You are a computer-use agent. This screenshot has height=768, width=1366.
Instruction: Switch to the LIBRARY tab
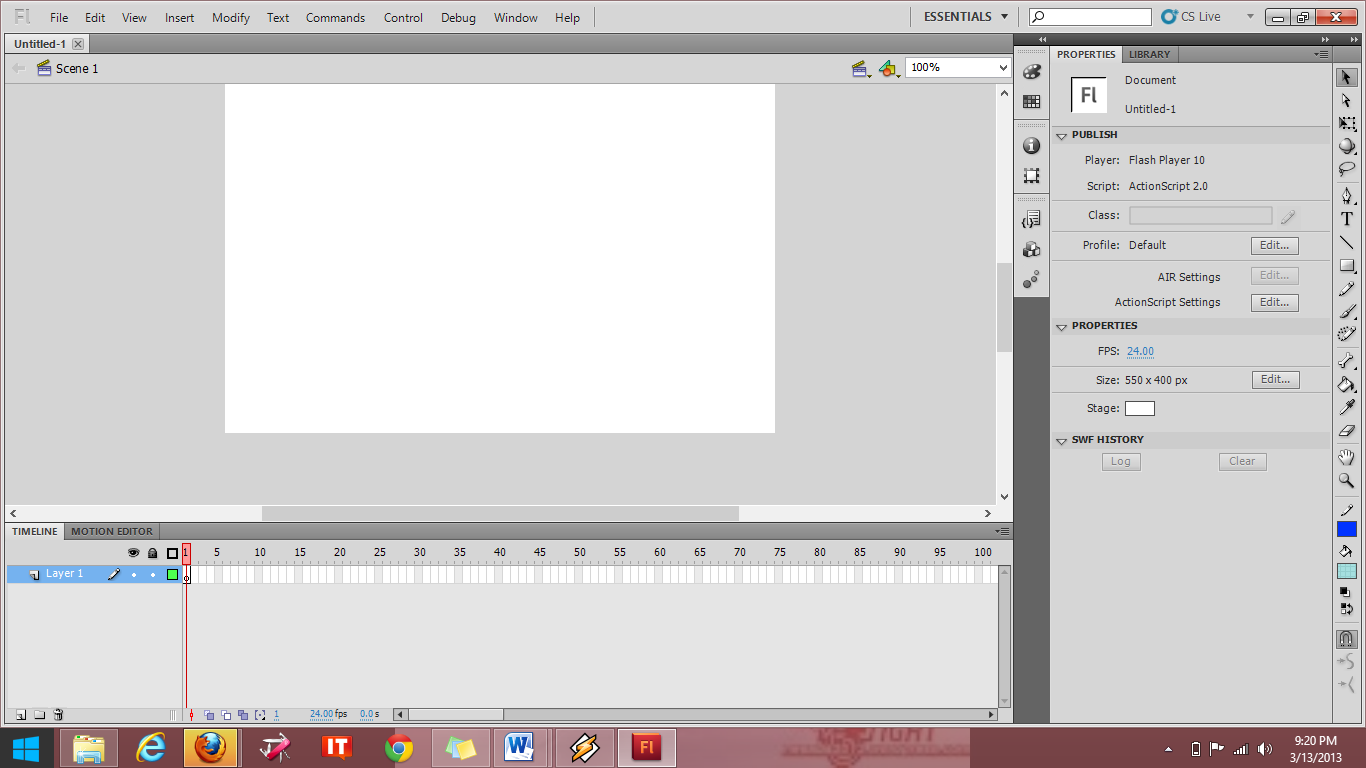(1149, 54)
